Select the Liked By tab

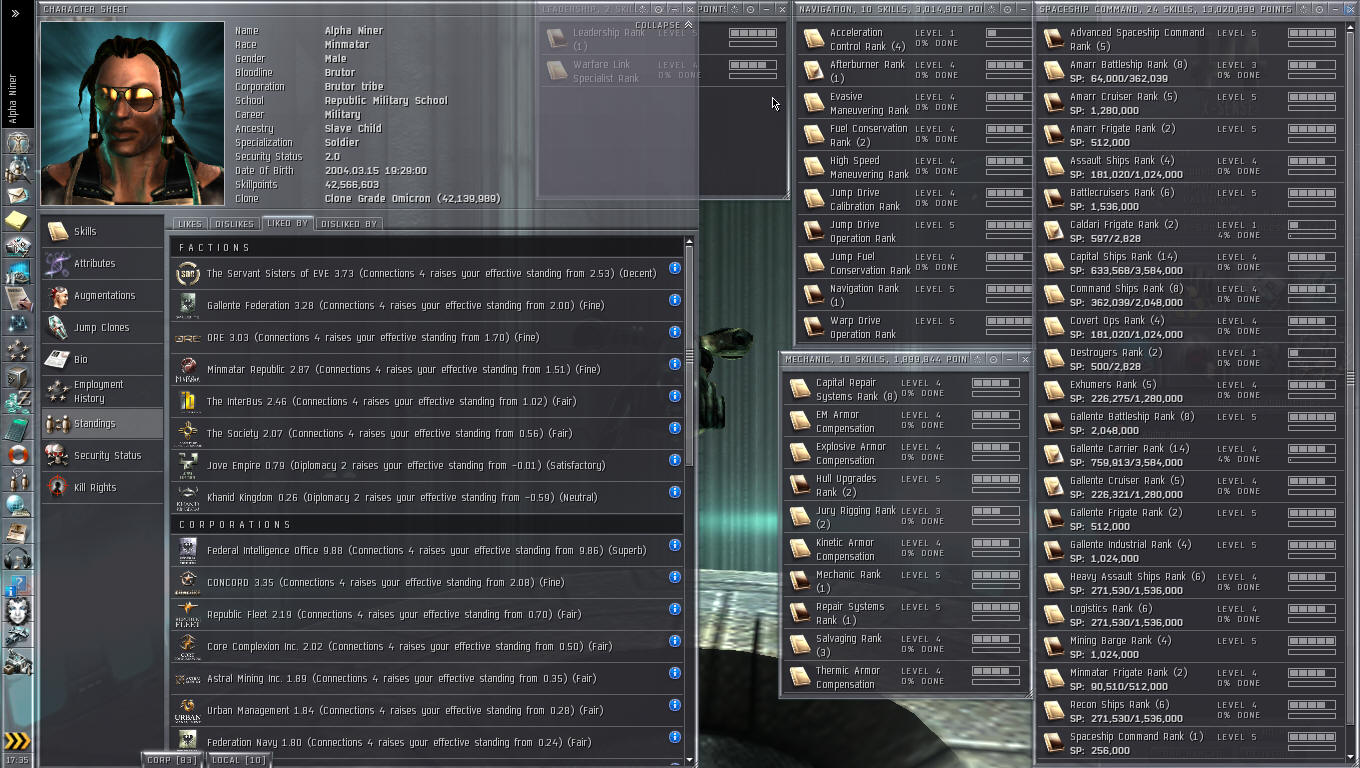(x=287, y=223)
